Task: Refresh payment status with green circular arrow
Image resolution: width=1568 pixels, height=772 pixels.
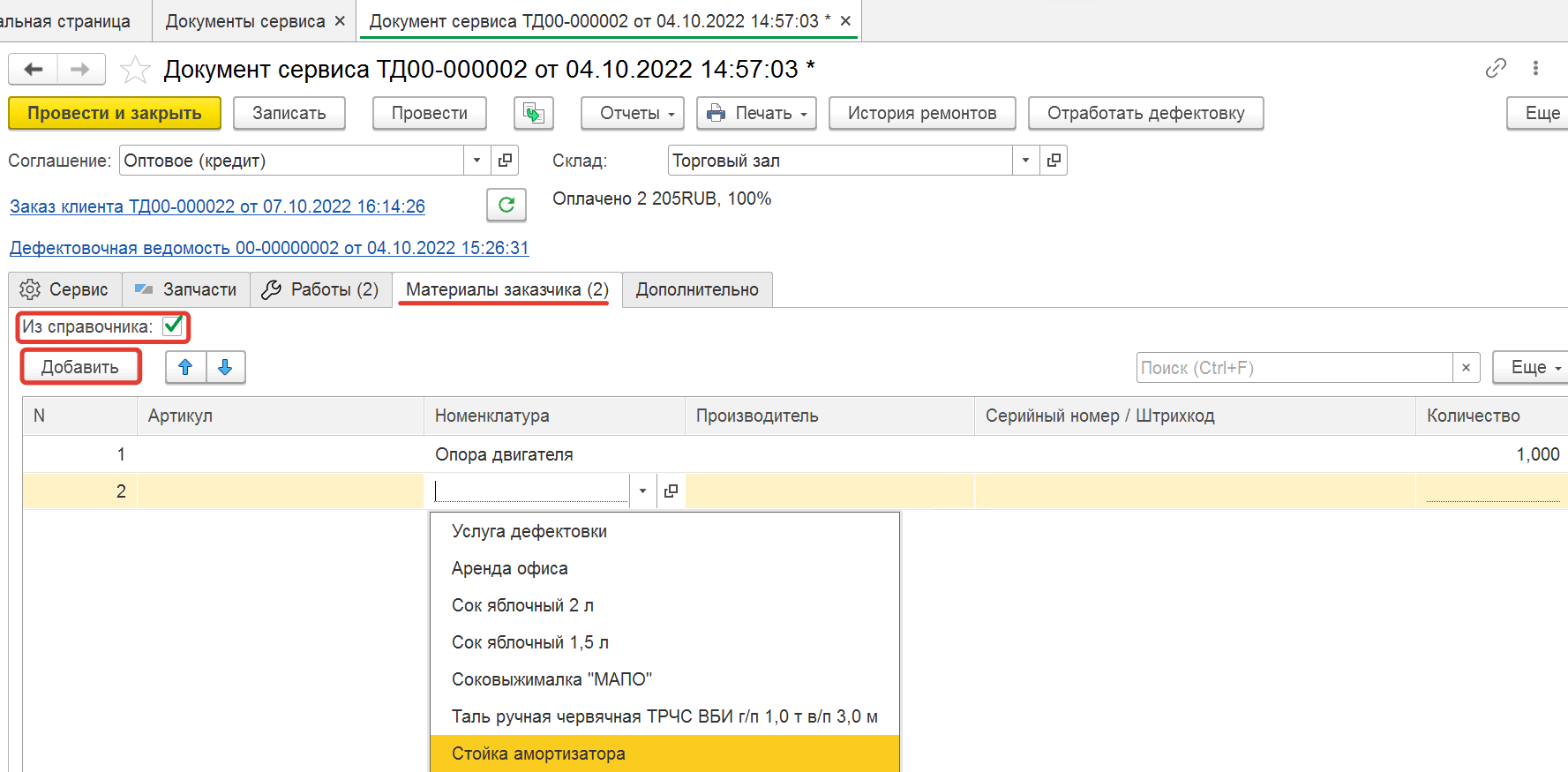Action: point(506,205)
